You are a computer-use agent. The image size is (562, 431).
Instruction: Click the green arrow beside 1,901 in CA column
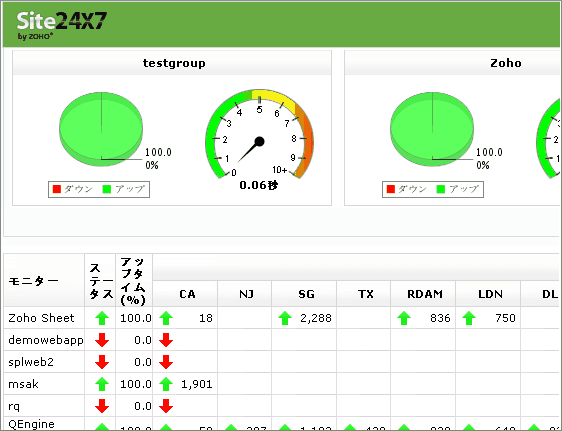pyautogui.click(x=166, y=384)
